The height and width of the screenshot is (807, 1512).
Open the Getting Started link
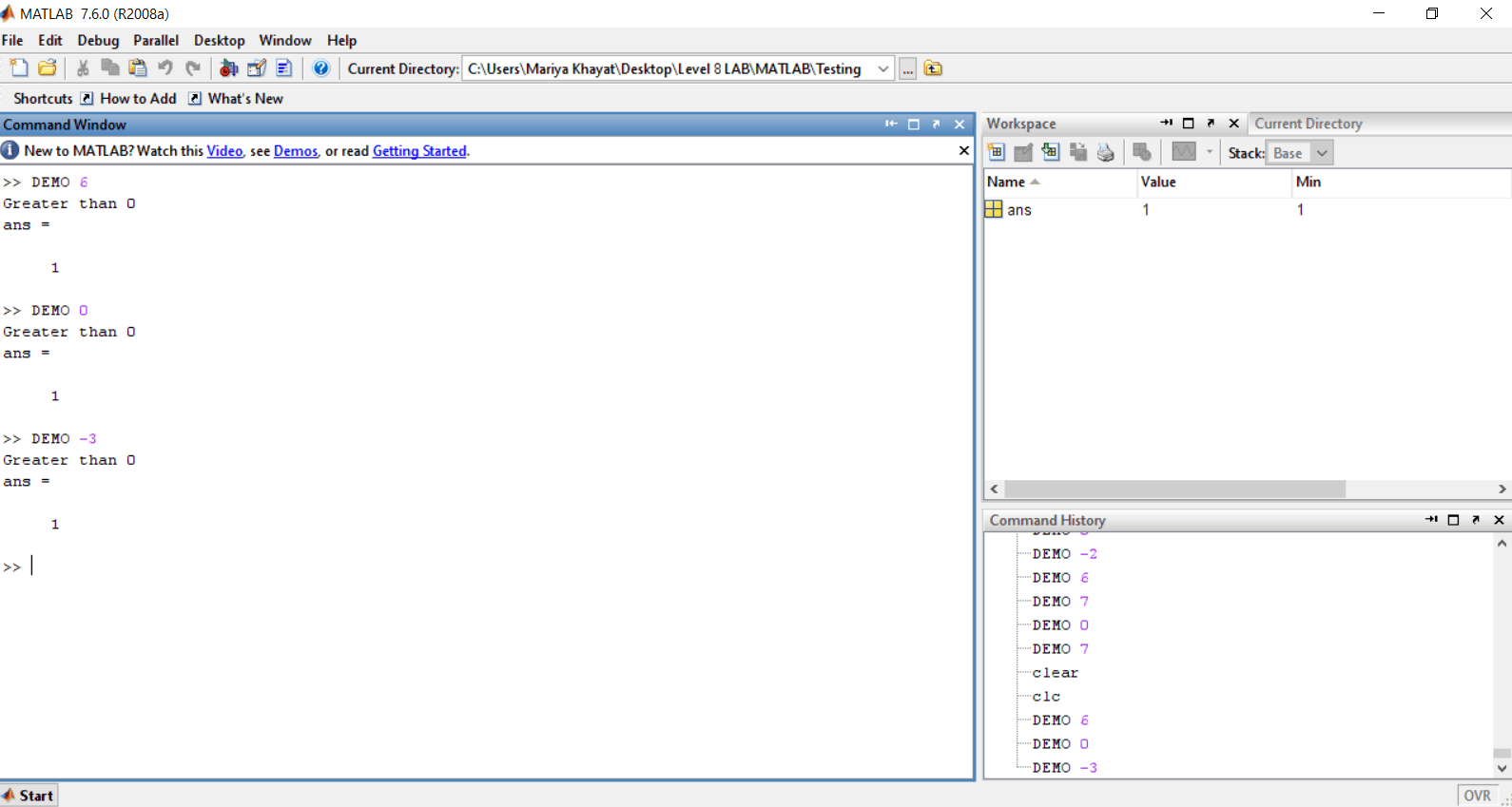pos(419,151)
